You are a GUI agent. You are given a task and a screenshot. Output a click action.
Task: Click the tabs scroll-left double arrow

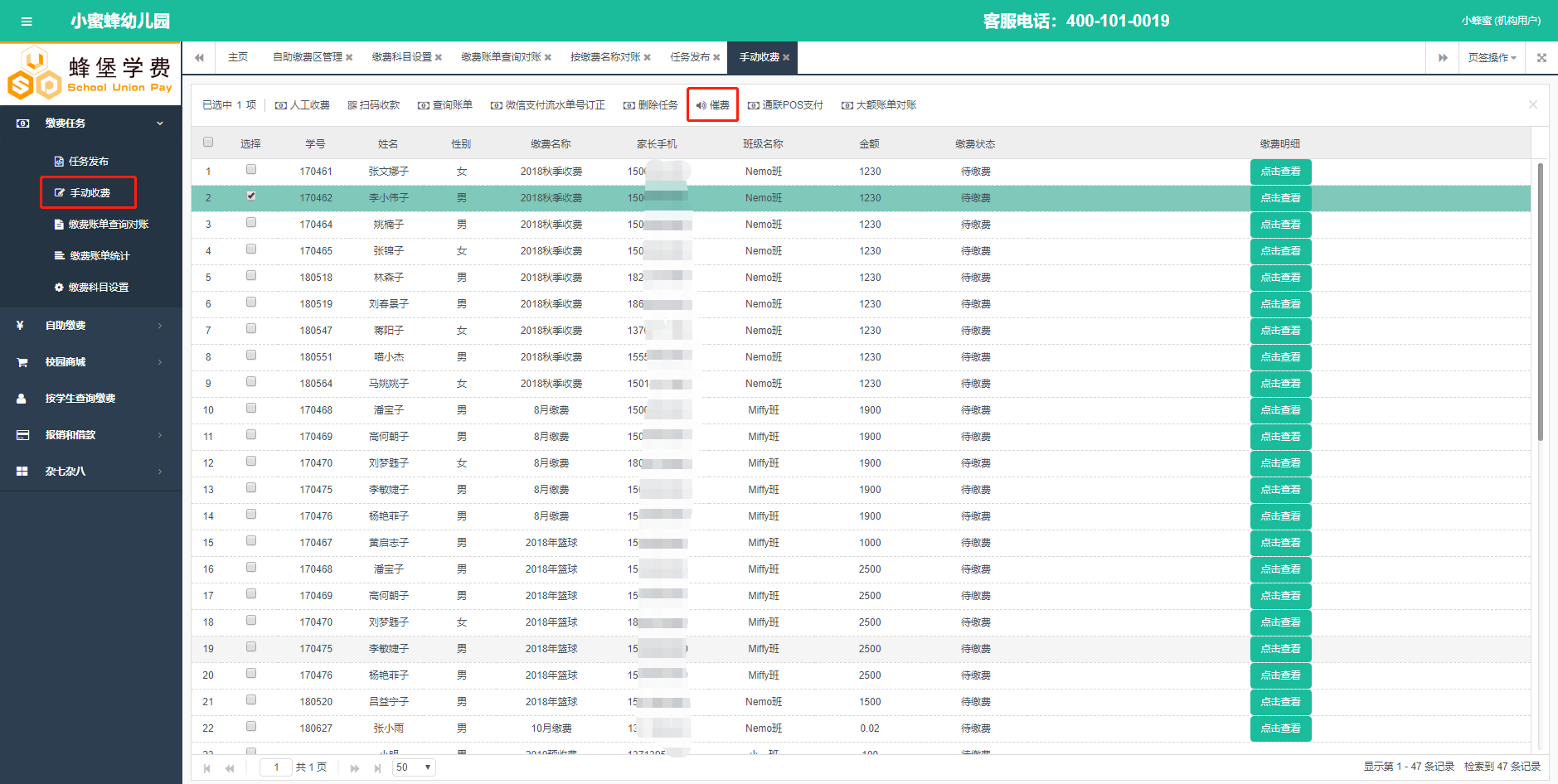pos(199,57)
